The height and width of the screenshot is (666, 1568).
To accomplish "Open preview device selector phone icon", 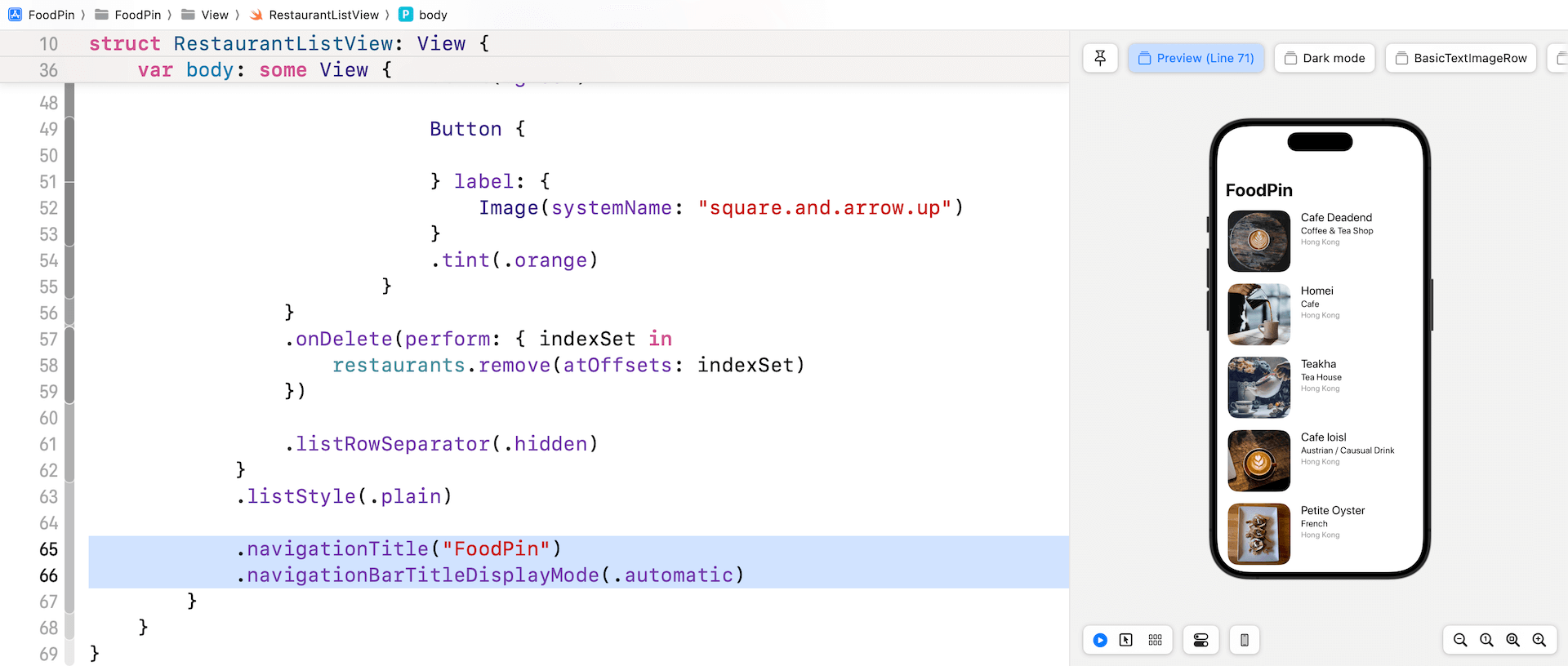I will [x=1244, y=641].
